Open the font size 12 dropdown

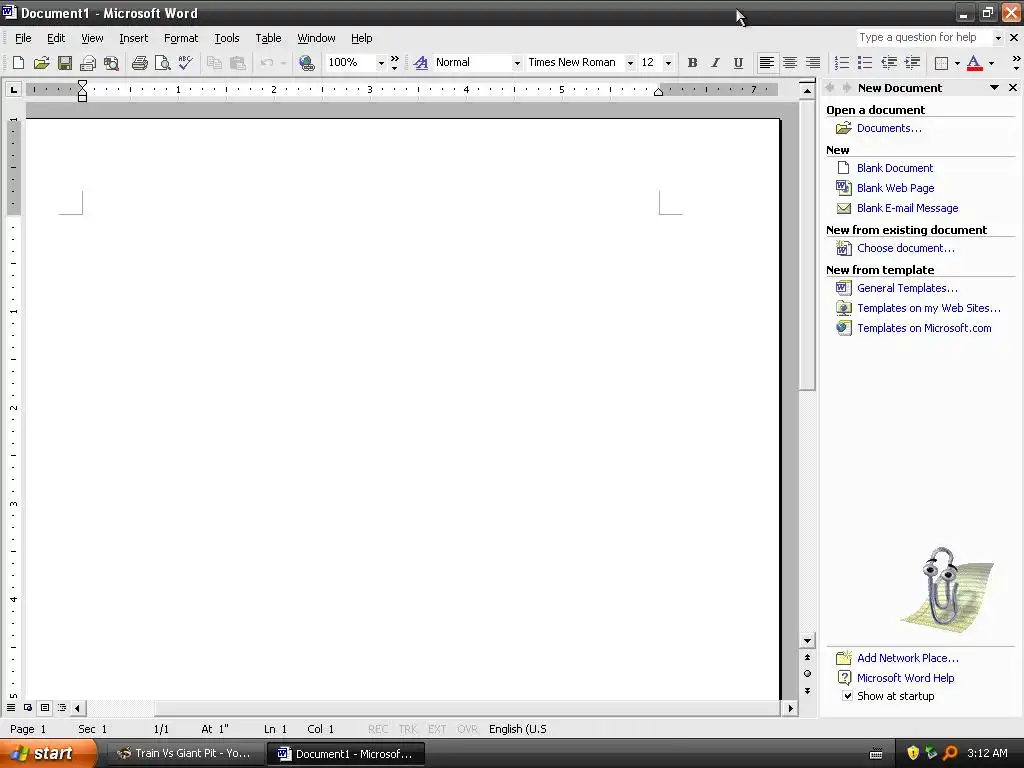[x=667, y=63]
